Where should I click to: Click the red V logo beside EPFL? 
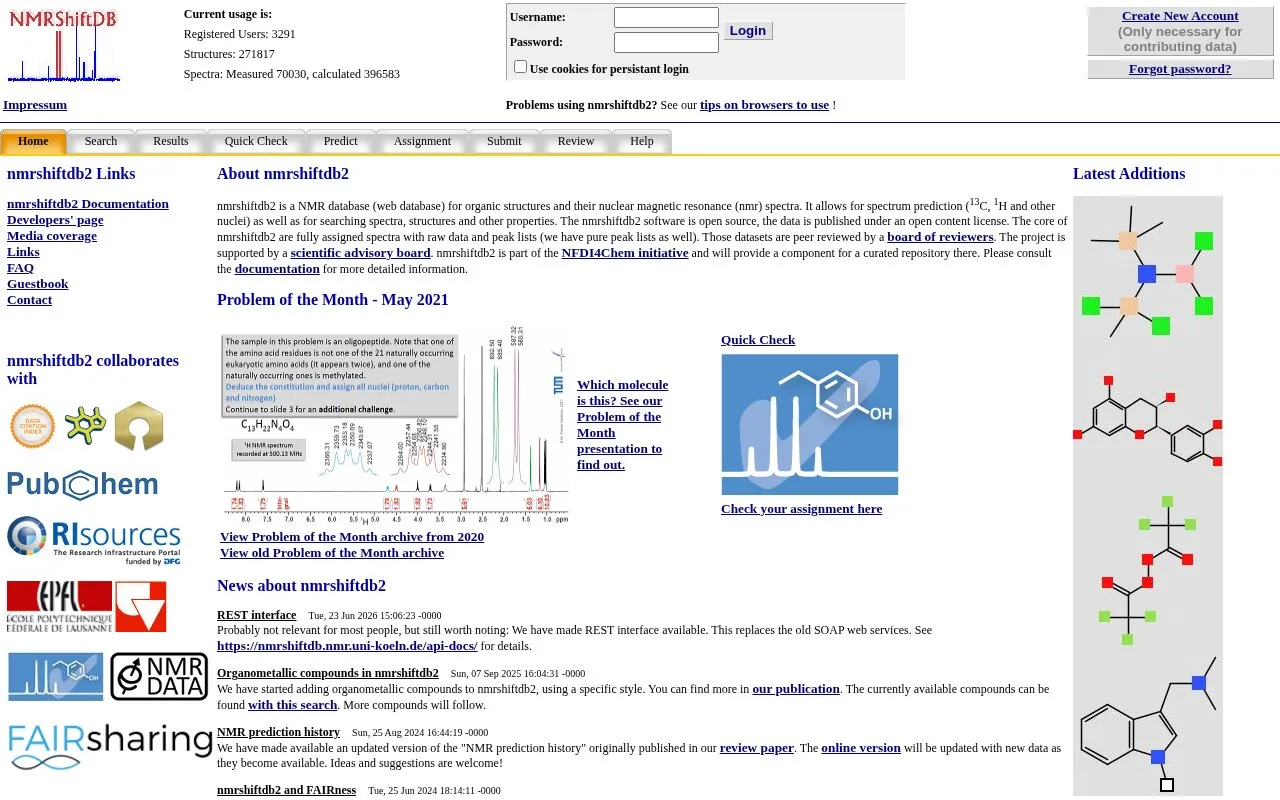pos(141,606)
